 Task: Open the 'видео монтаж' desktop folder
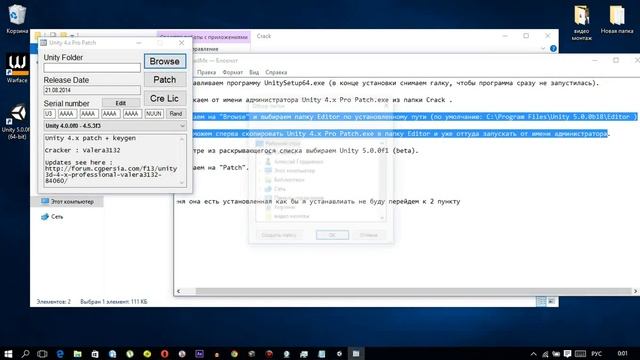[582, 22]
